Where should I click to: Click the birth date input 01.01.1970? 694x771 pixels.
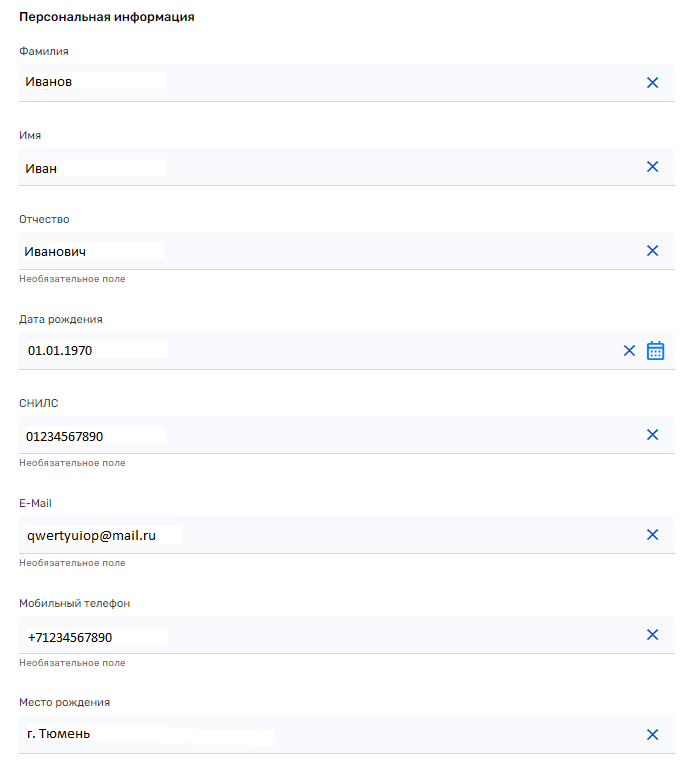300,351
